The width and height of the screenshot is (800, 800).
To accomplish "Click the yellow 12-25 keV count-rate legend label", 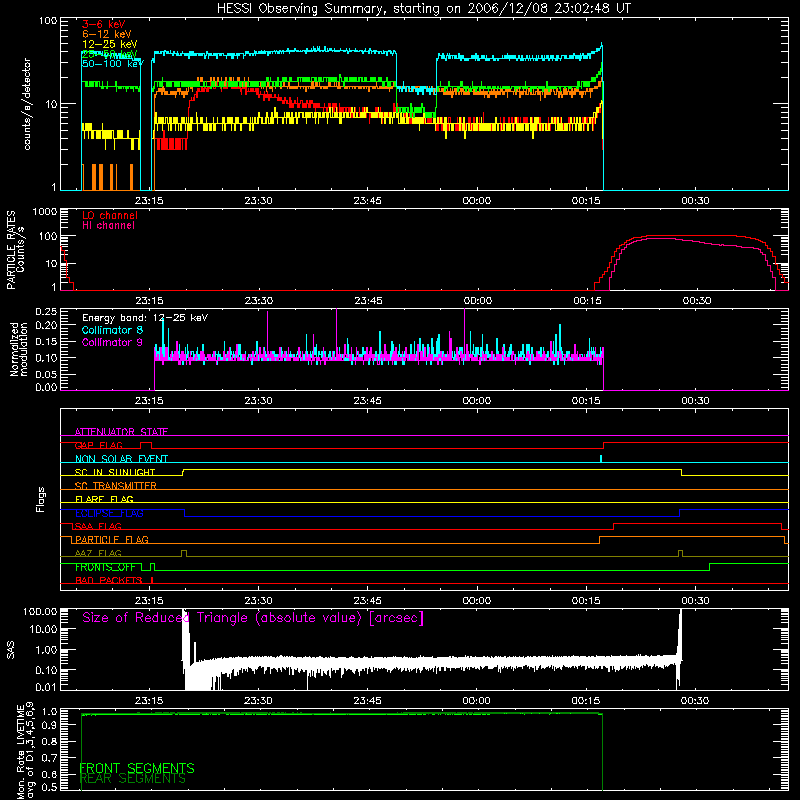I will coord(109,44).
